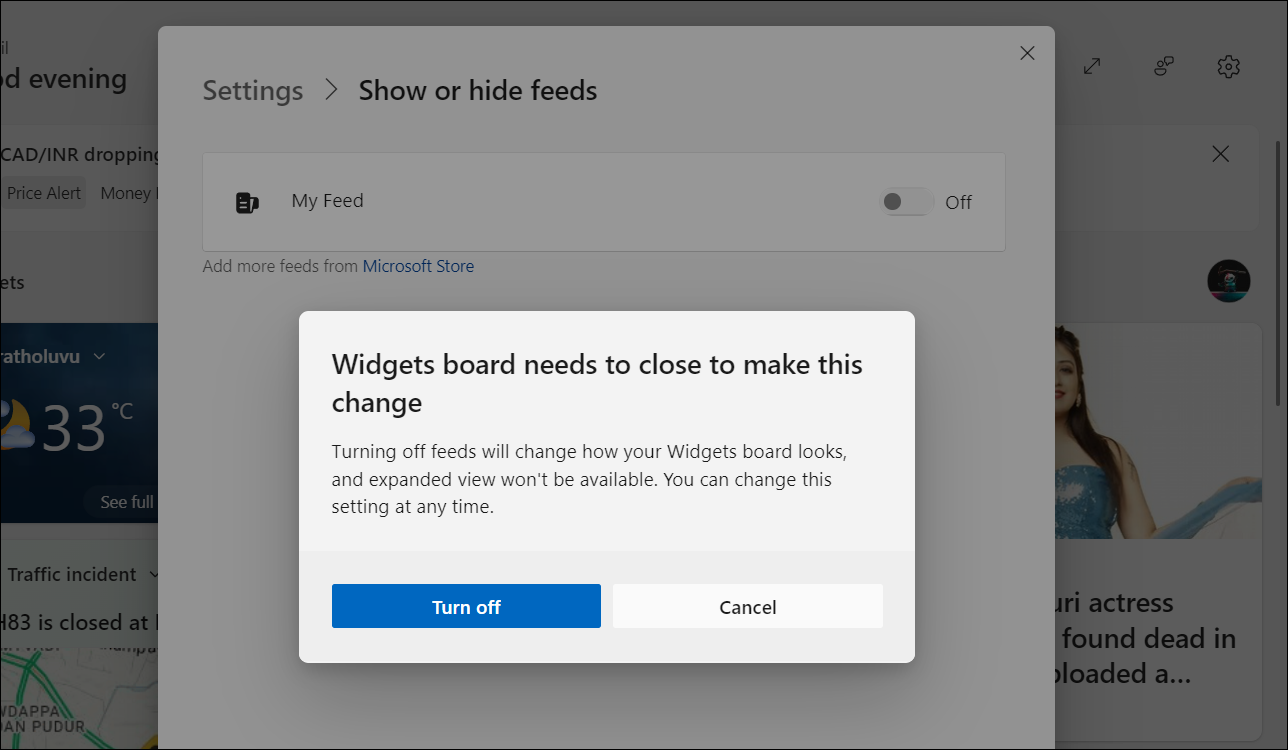Image resolution: width=1288 pixels, height=750 pixels.
Task: Open the Microsoft Store link
Action: [x=418, y=266]
